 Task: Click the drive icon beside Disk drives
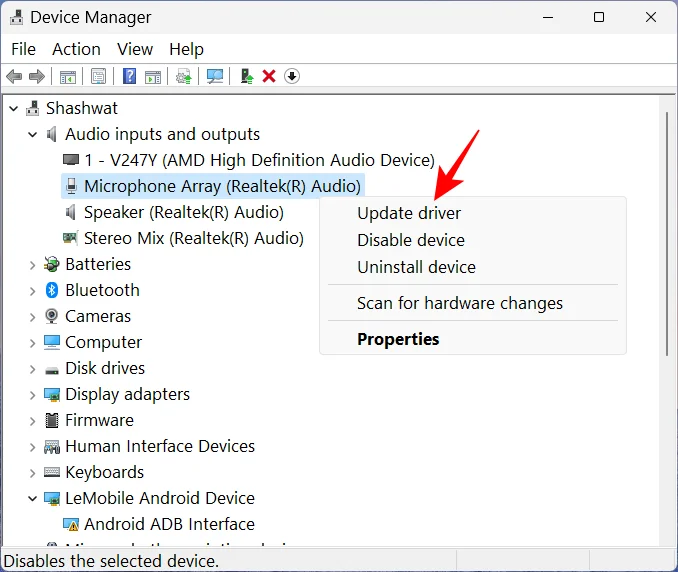coord(52,370)
